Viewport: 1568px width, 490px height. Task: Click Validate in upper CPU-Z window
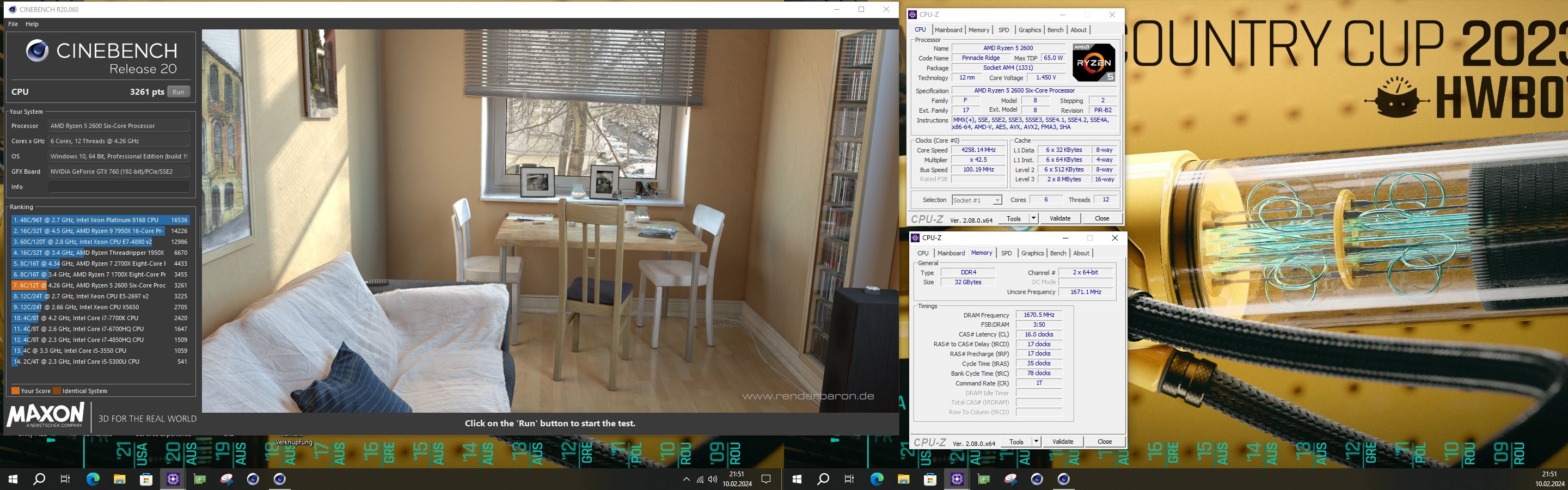coord(1059,218)
